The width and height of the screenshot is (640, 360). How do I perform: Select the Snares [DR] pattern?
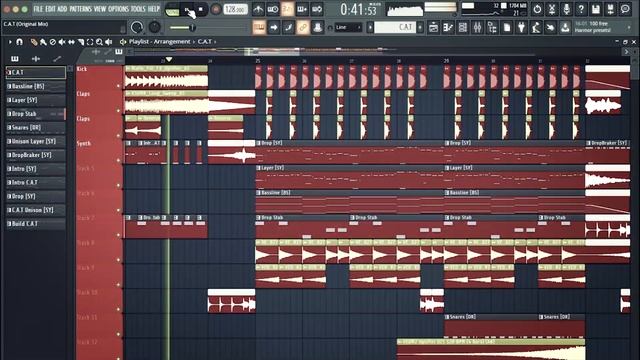tap(36, 127)
